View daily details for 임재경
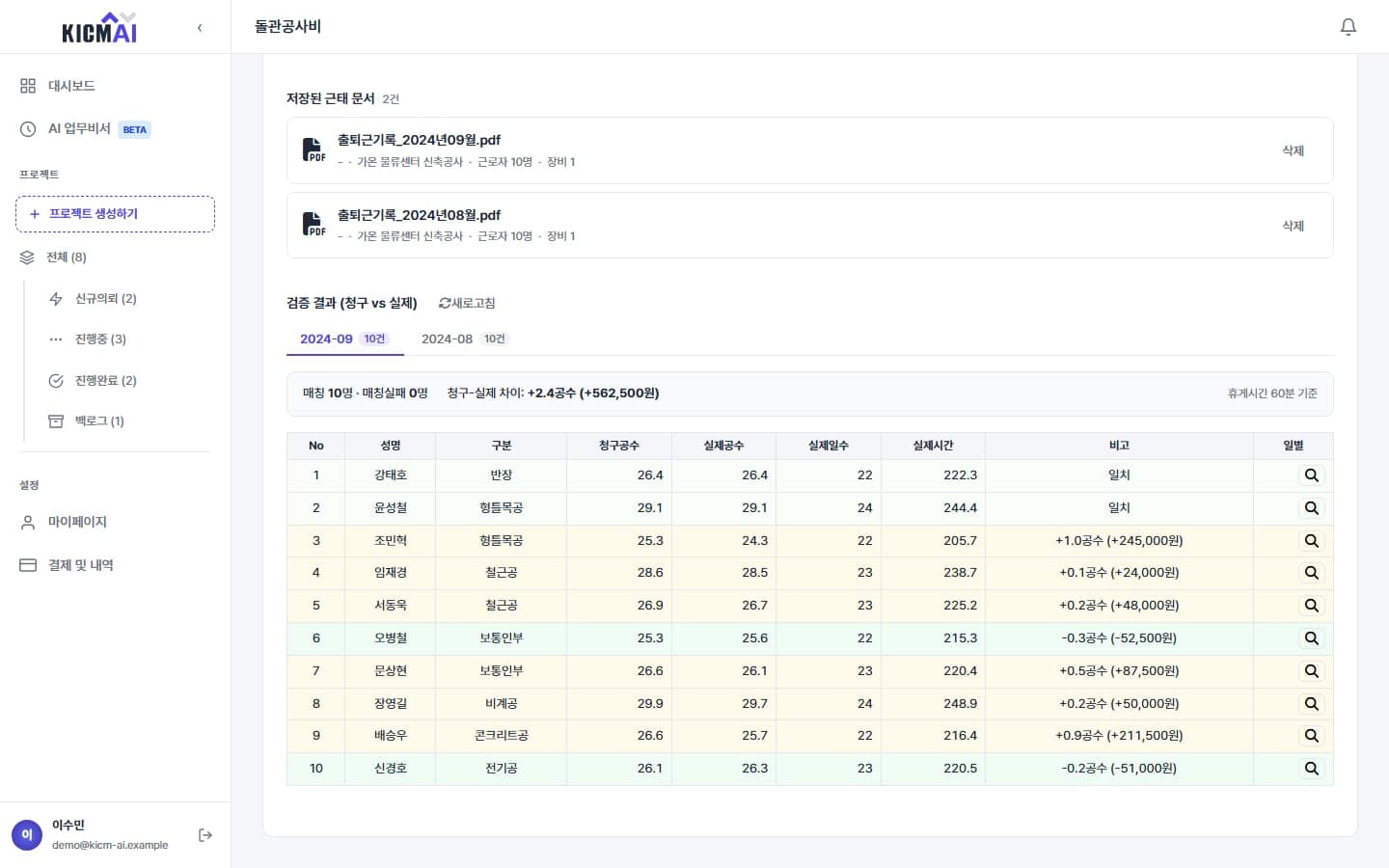This screenshot has width=1389, height=868. 1311,573
